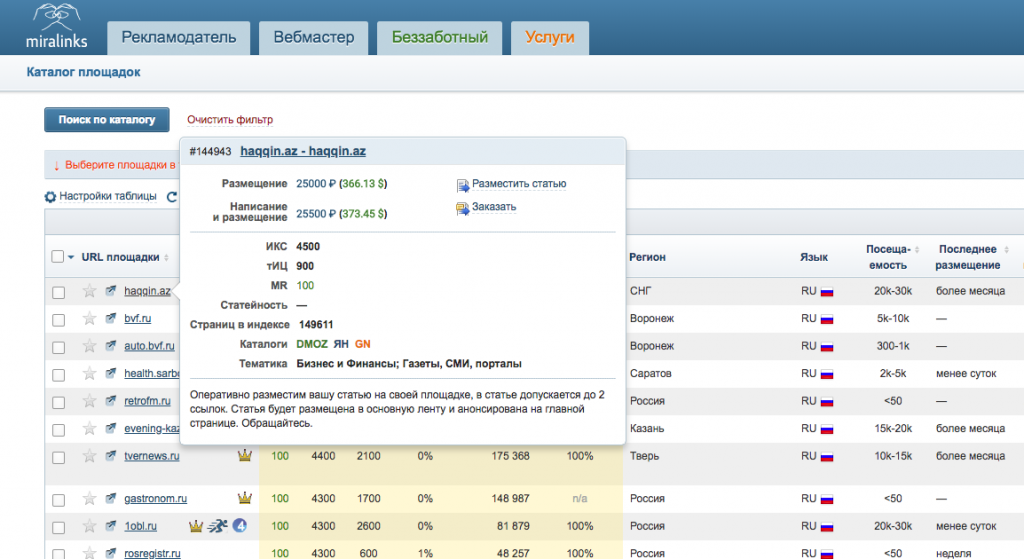Star the auto.bvf.ru row

(x=89, y=346)
